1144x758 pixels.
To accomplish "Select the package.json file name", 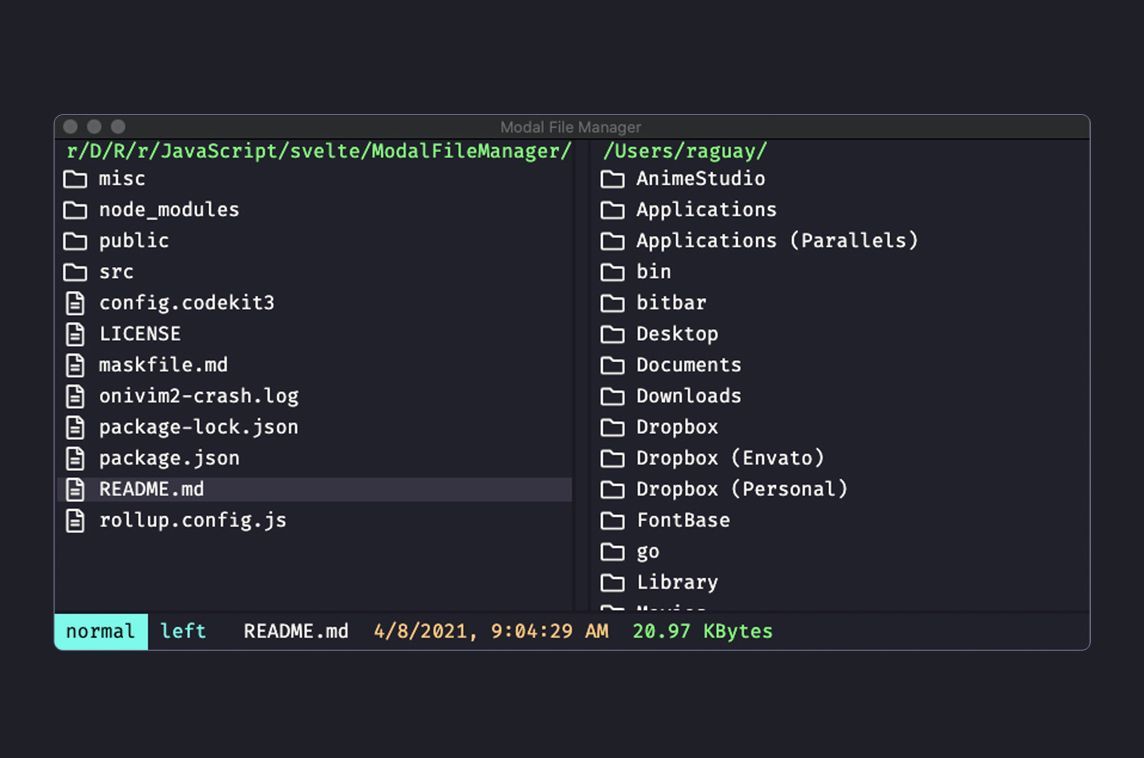I will pos(169,458).
